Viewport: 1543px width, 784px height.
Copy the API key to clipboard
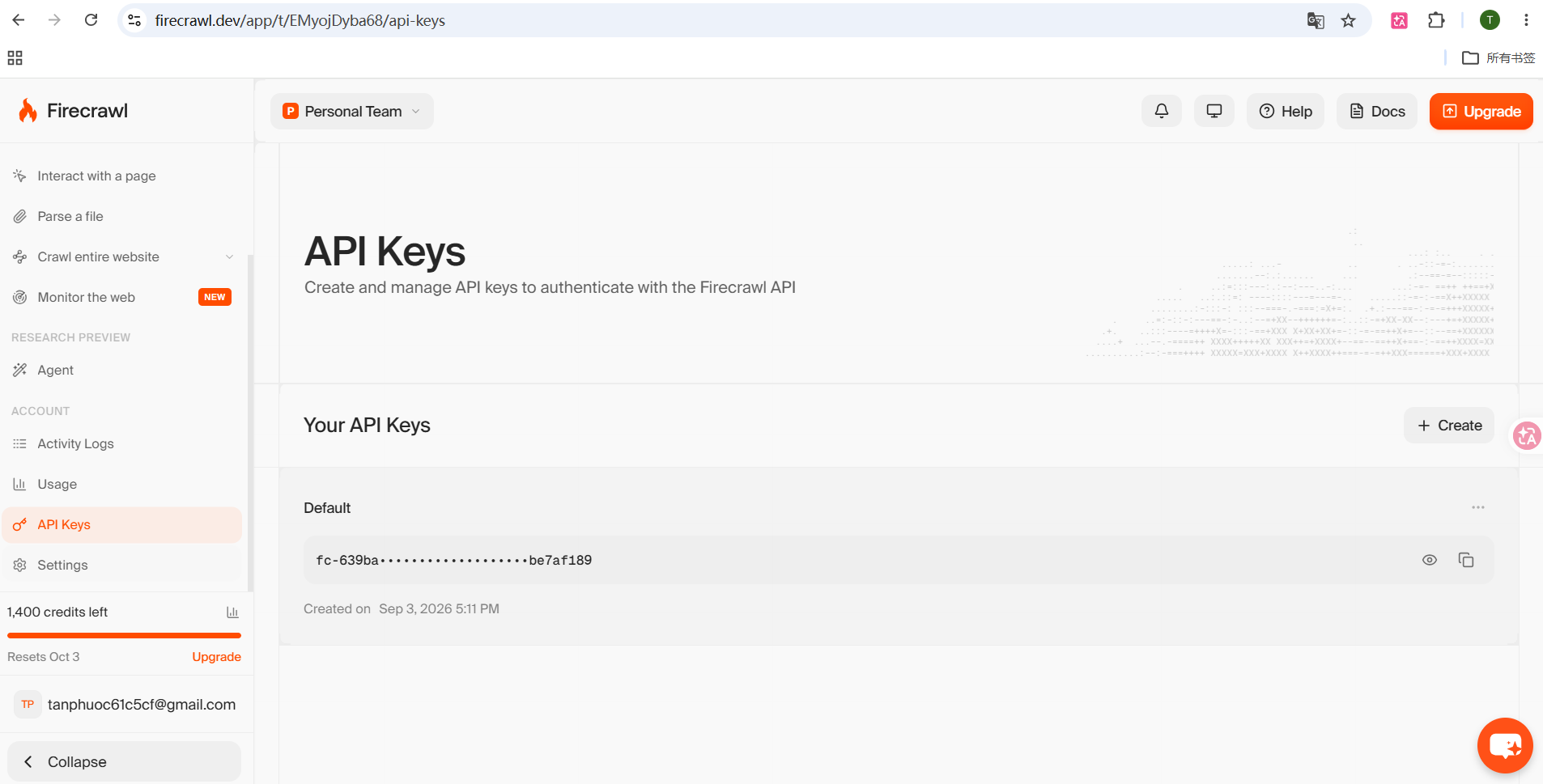point(1466,560)
